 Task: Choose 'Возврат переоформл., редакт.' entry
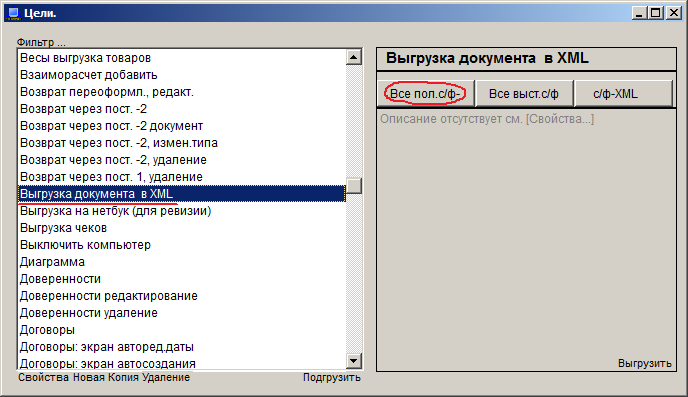(182, 92)
